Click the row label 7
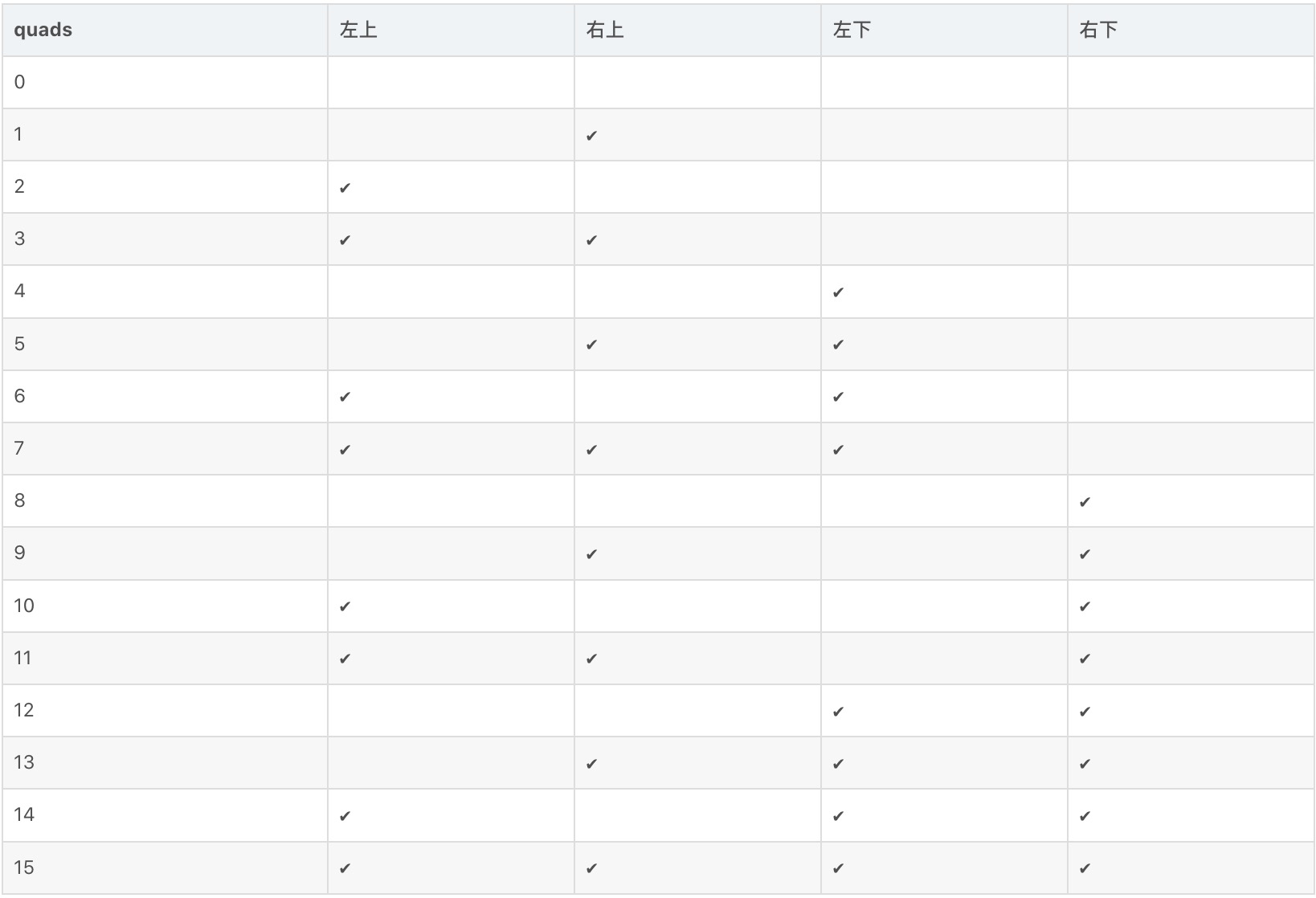Screen dimensions: 1316x898 coord(19,448)
